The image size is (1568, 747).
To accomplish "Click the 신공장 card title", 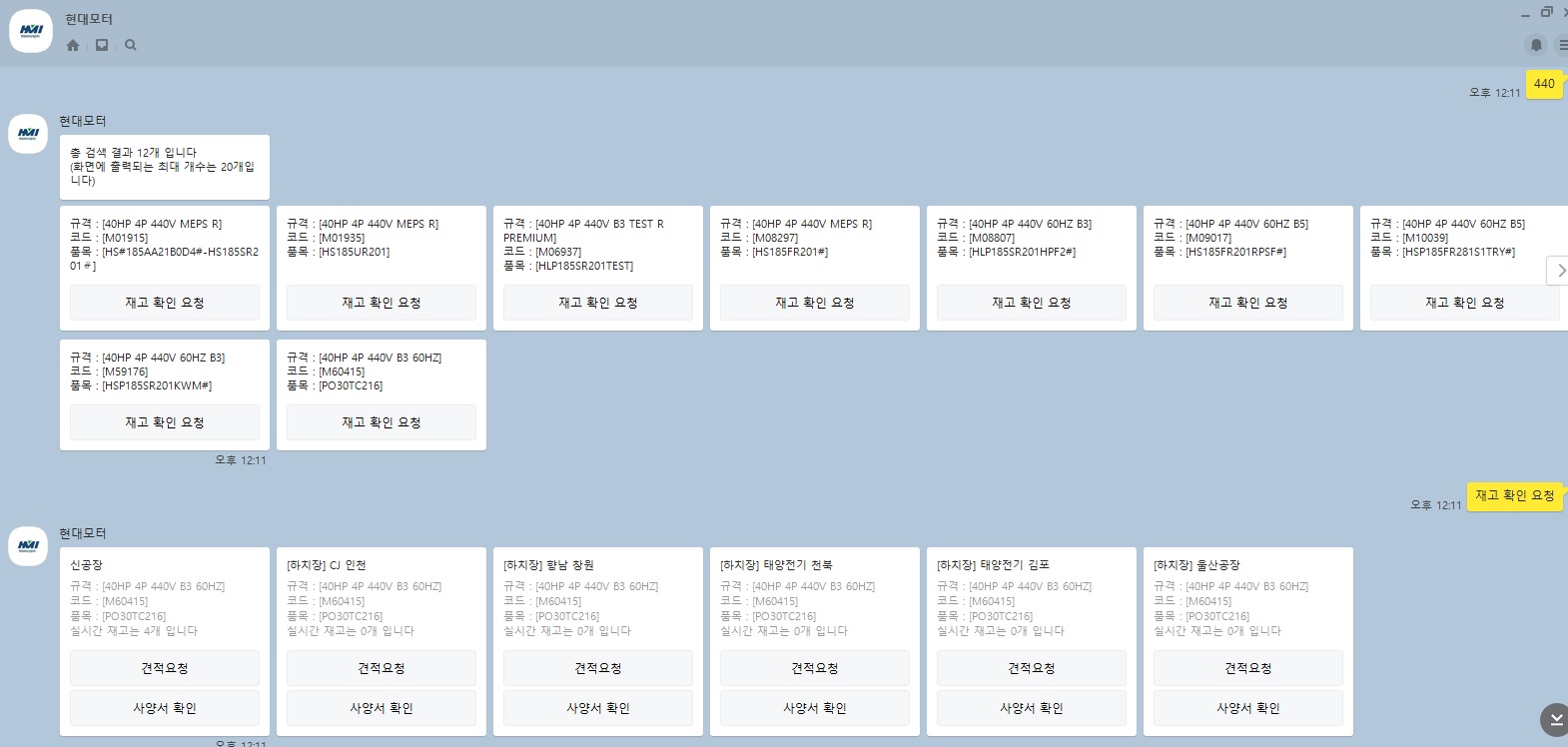I will (87, 565).
